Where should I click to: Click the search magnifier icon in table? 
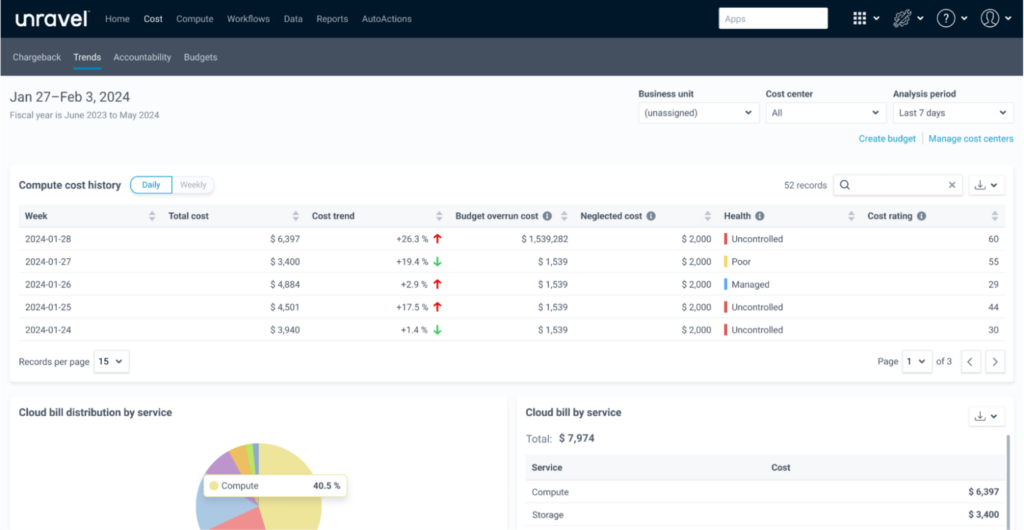pos(844,185)
